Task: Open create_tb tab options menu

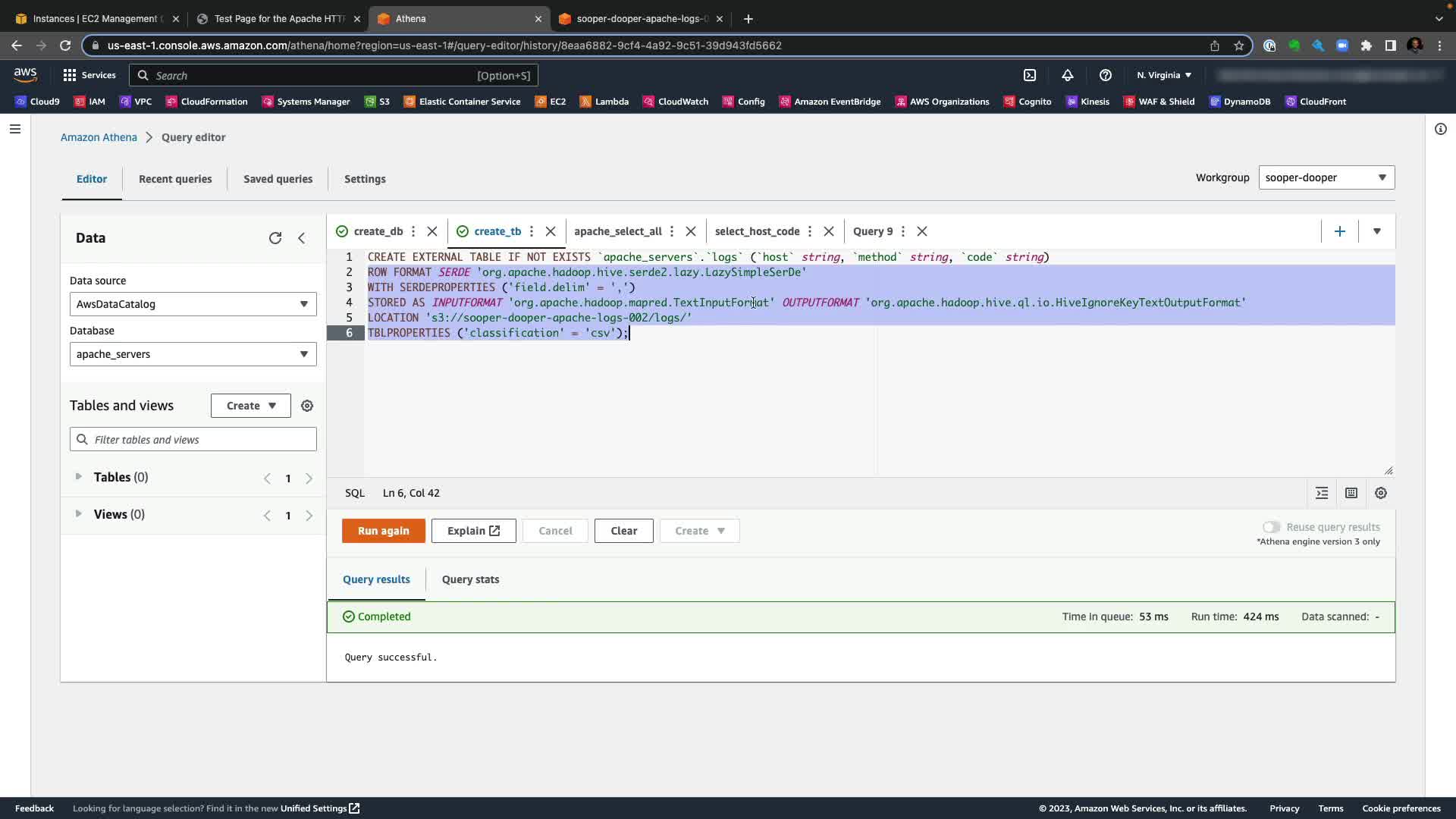Action: click(532, 231)
